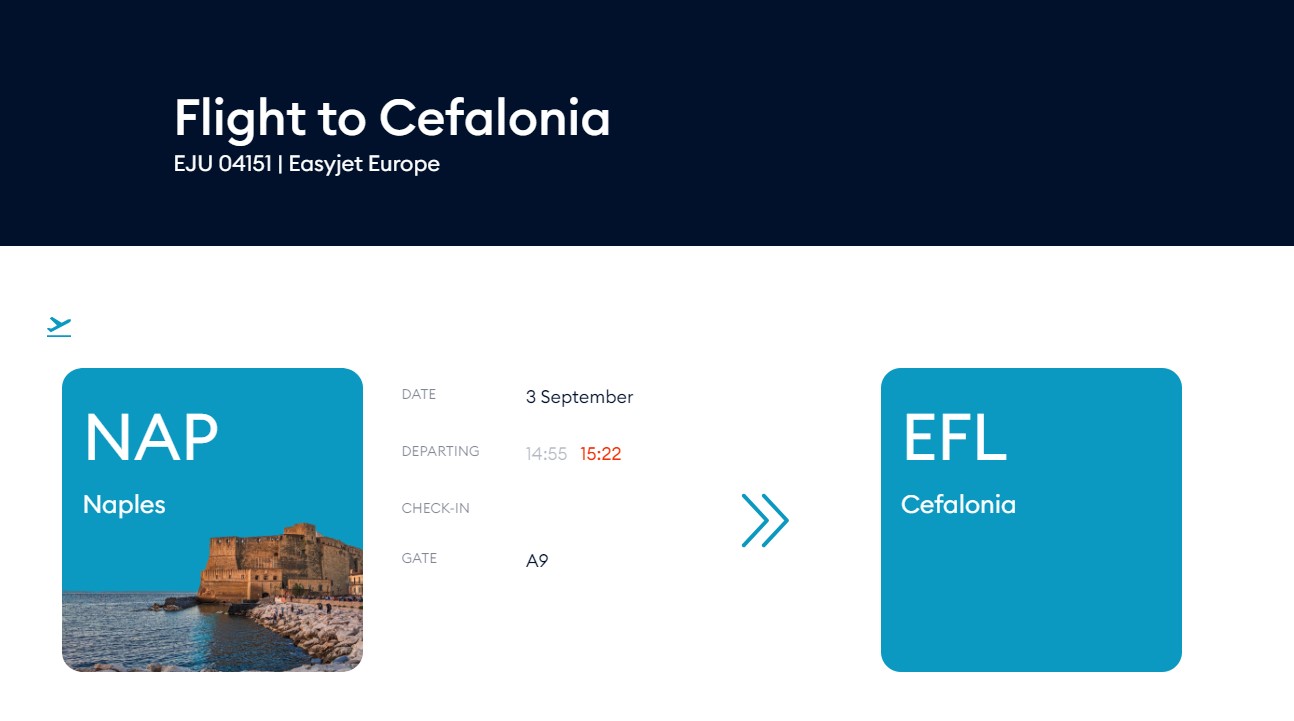Viewport: 1294px width, 721px height.
Task: Select the EFL airport code
Action: point(954,438)
